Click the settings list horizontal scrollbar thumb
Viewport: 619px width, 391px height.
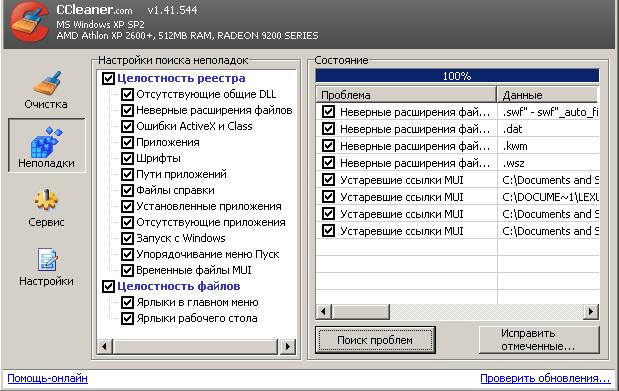[195, 346]
